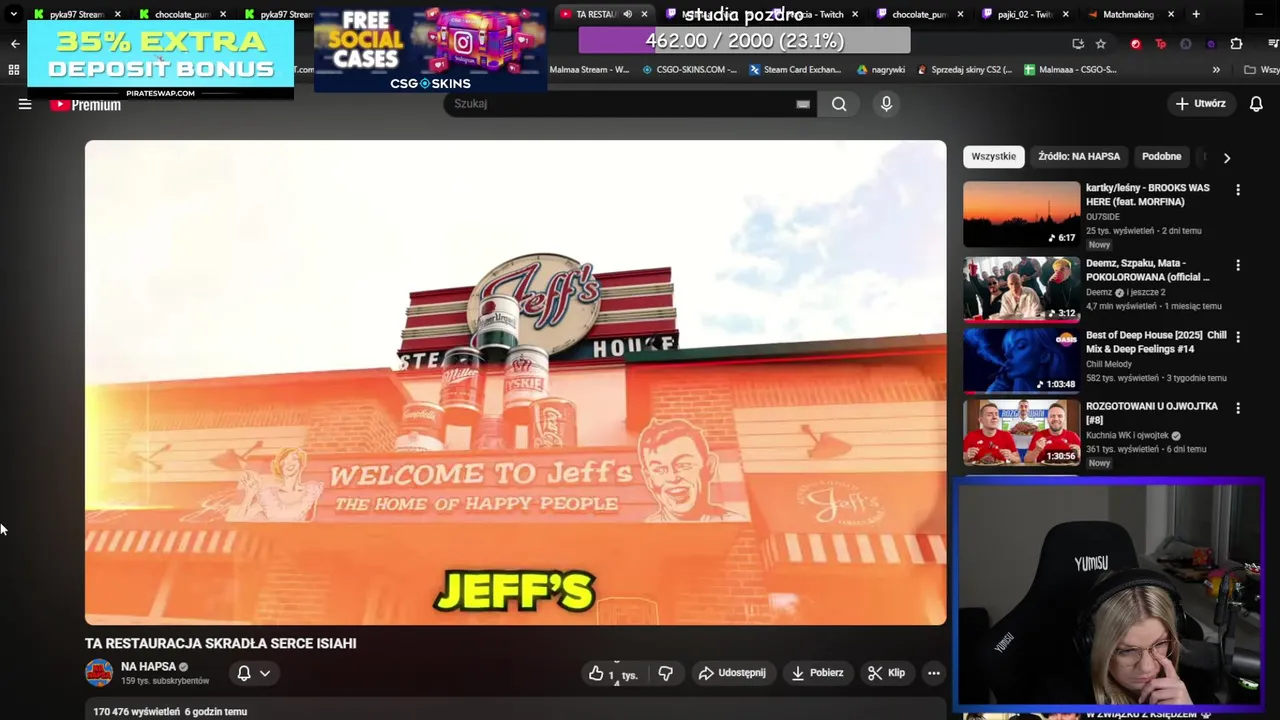The height and width of the screenshot is (720, 1280).
Task: Open the nagrywki Drive bookmark
Action: pos(881,70)
